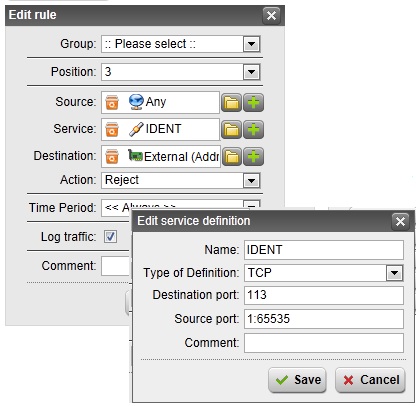Image resolution: width=417 pixels, height=406 pixels.
Task: Add new service with green plus
Action: tap(253, 129)
